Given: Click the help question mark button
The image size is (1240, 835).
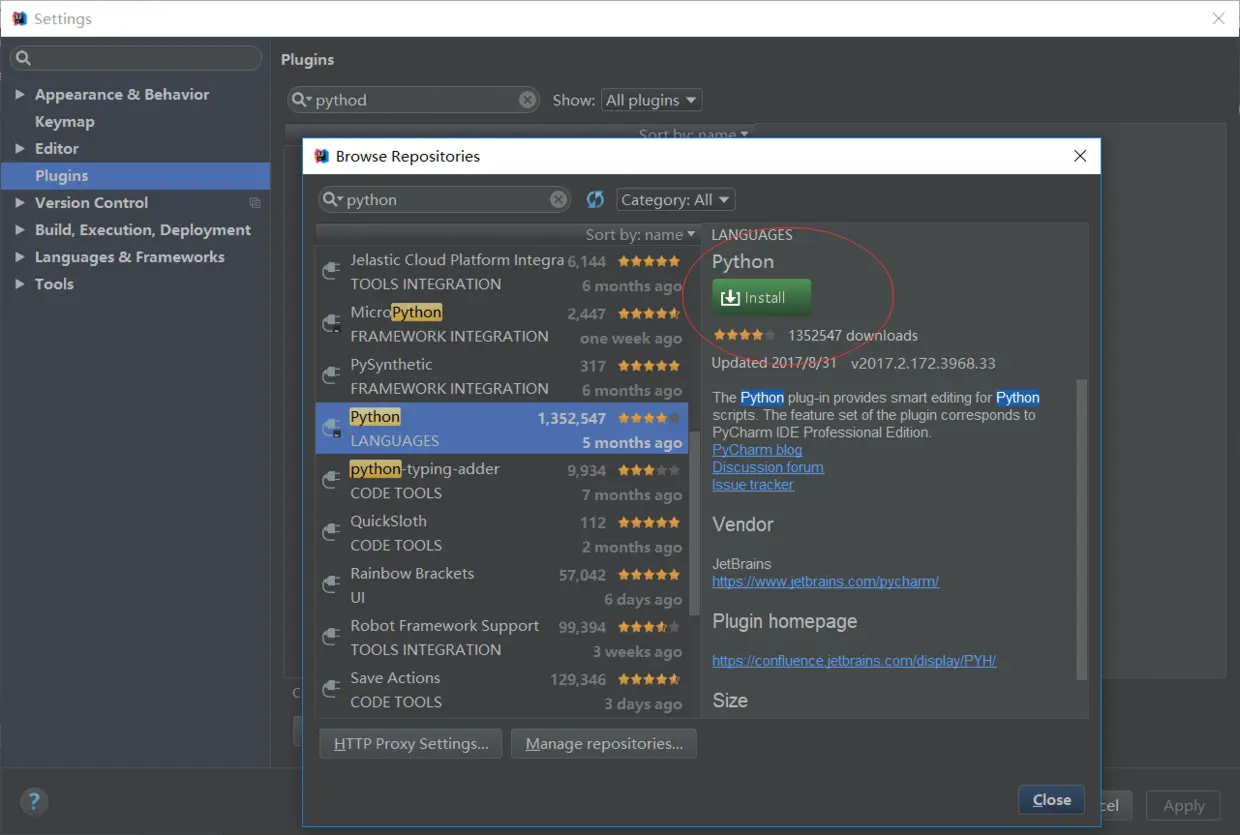Looking at the screenshot, I should 34,801.
